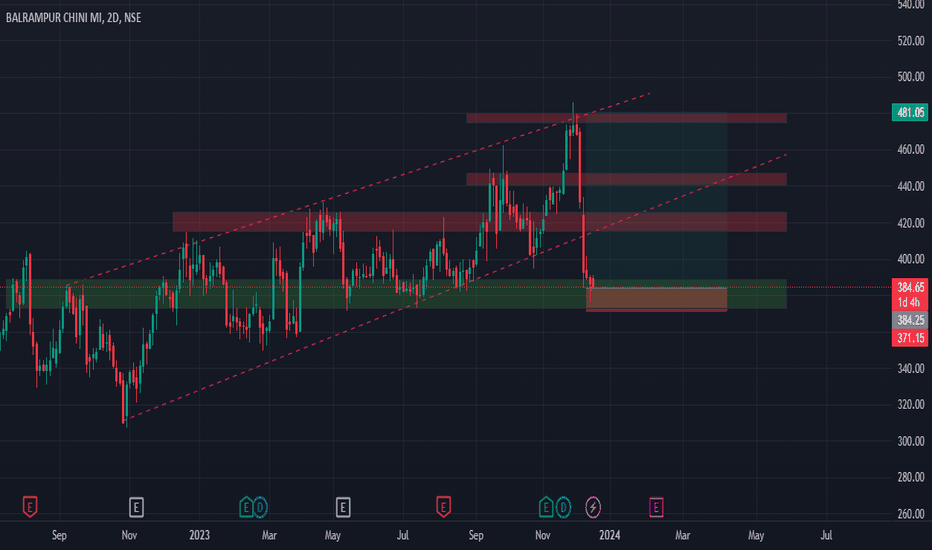The image size is (932, 550).
Task: Click the 500.00 price axis label
Action: pyautogui.click(x=911, y=77)
